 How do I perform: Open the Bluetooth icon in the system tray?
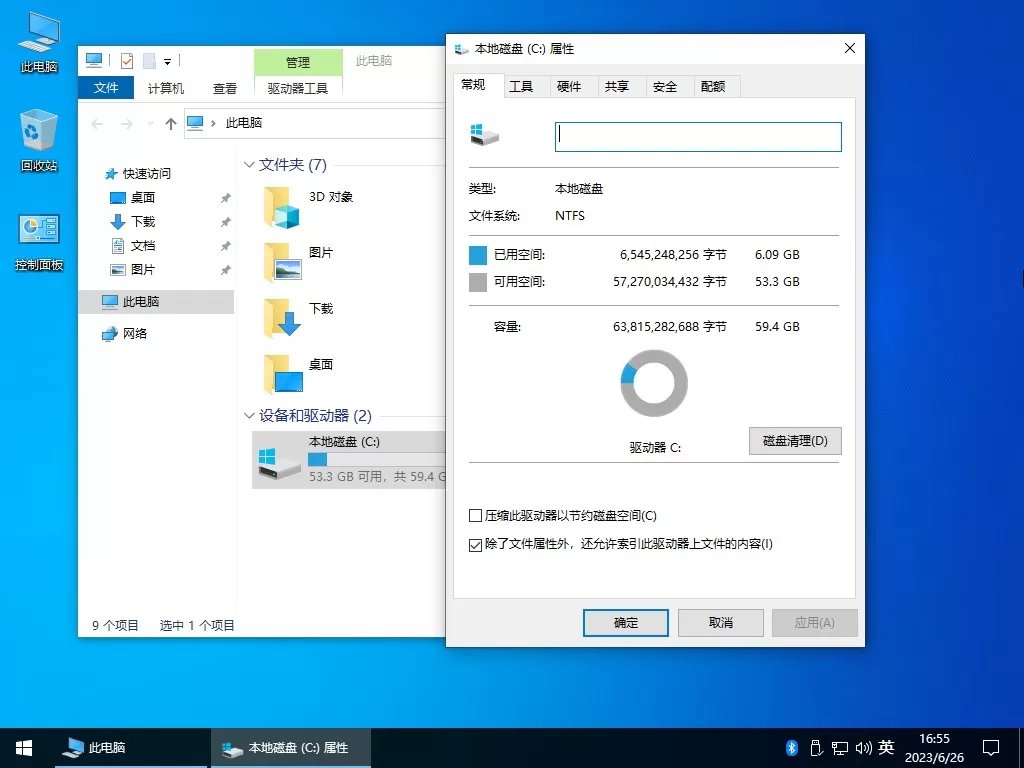point(790,747)
